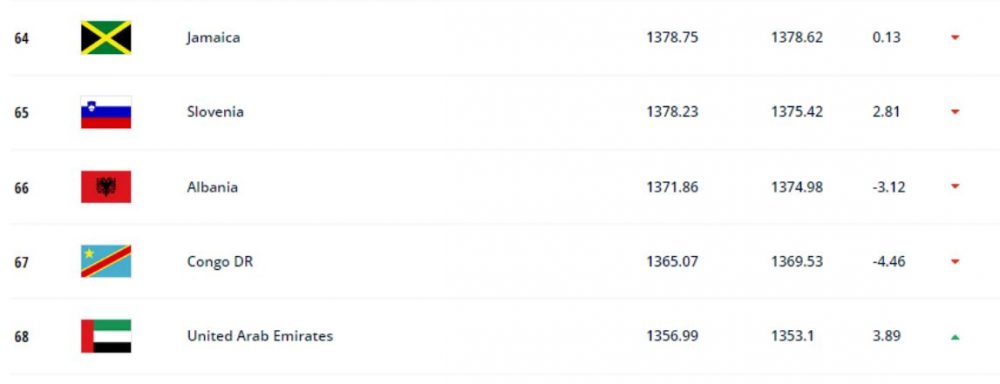The width and height of the screenshot is (1000, 384).
Task: Click the green up arrow for United Arab Emirates
Action: point(955,337)
